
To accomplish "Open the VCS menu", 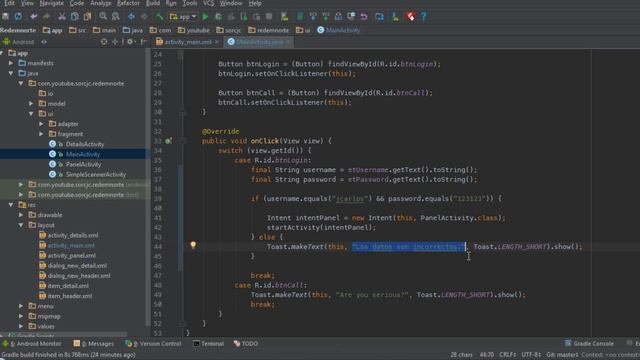I will [x=209, y=3].
